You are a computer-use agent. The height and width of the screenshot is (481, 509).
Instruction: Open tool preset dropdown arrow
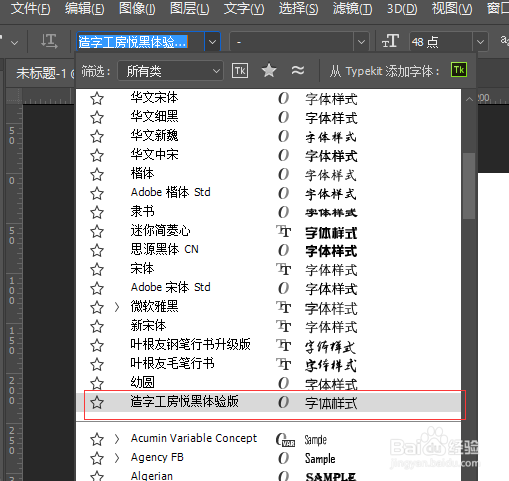tap(14, 43)
